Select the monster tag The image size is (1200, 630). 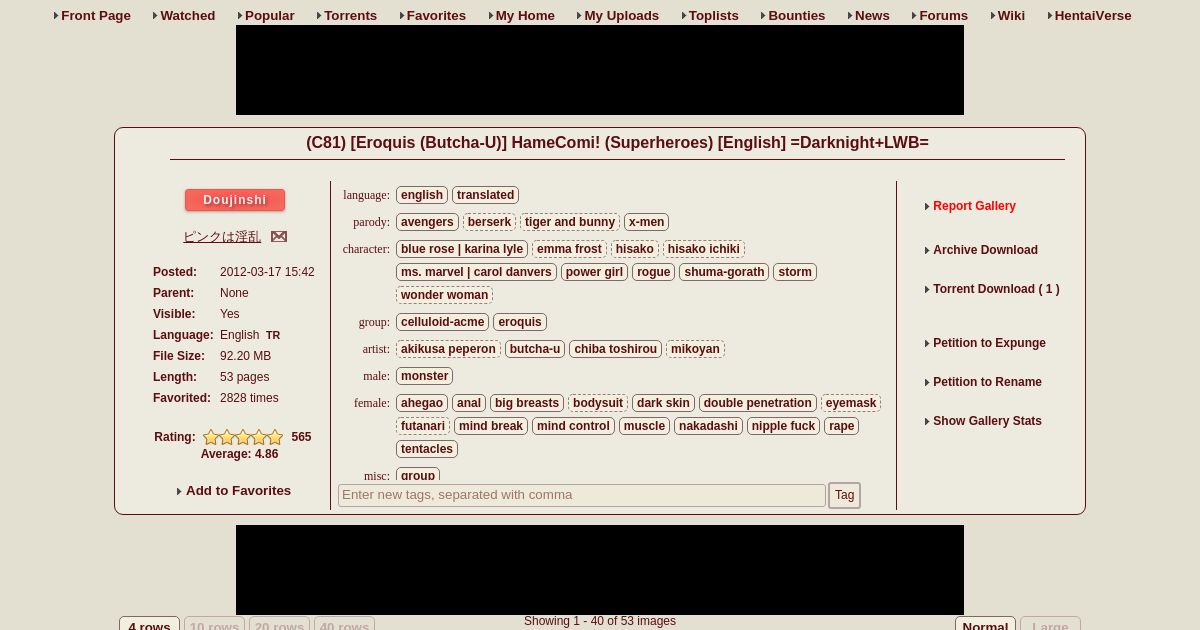pyautogui.click(x=425, y=376)
